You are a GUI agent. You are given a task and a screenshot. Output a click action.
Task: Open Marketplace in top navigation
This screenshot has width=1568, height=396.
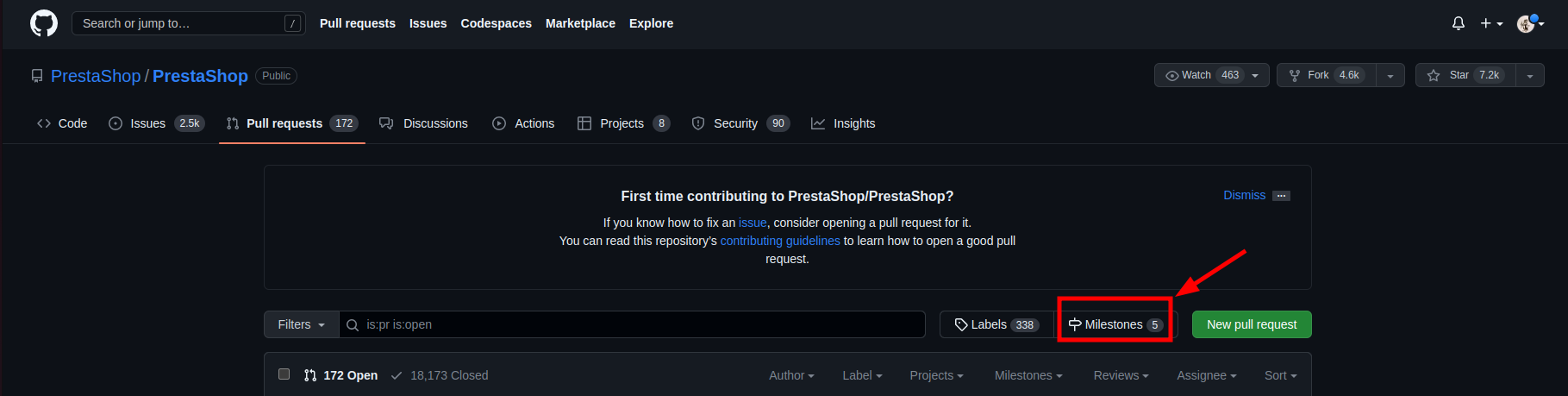click(x=580, y=23)
